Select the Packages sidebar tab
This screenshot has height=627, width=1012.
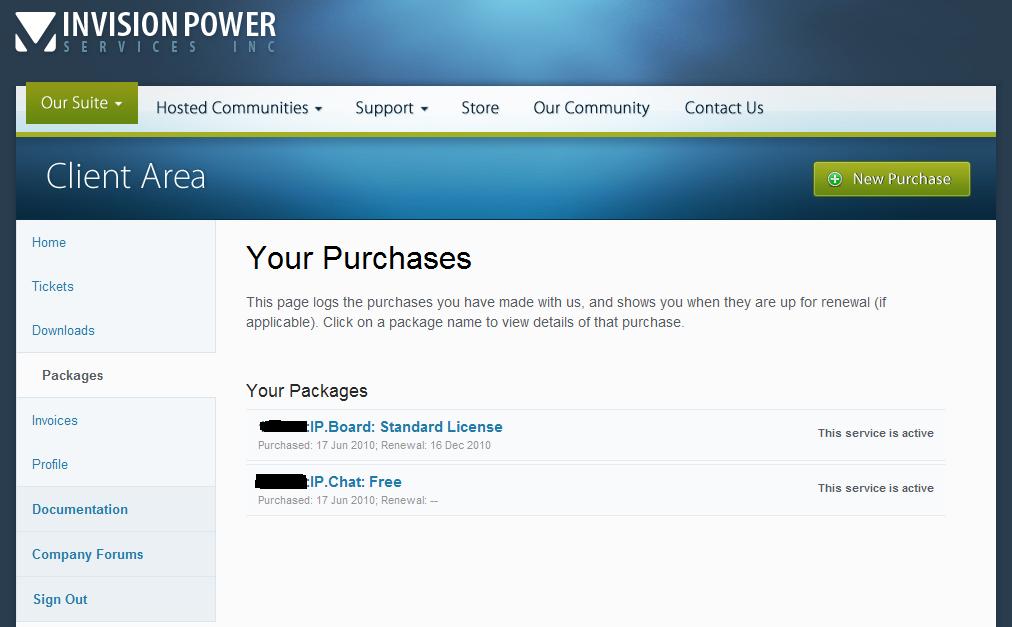(116, 375)
